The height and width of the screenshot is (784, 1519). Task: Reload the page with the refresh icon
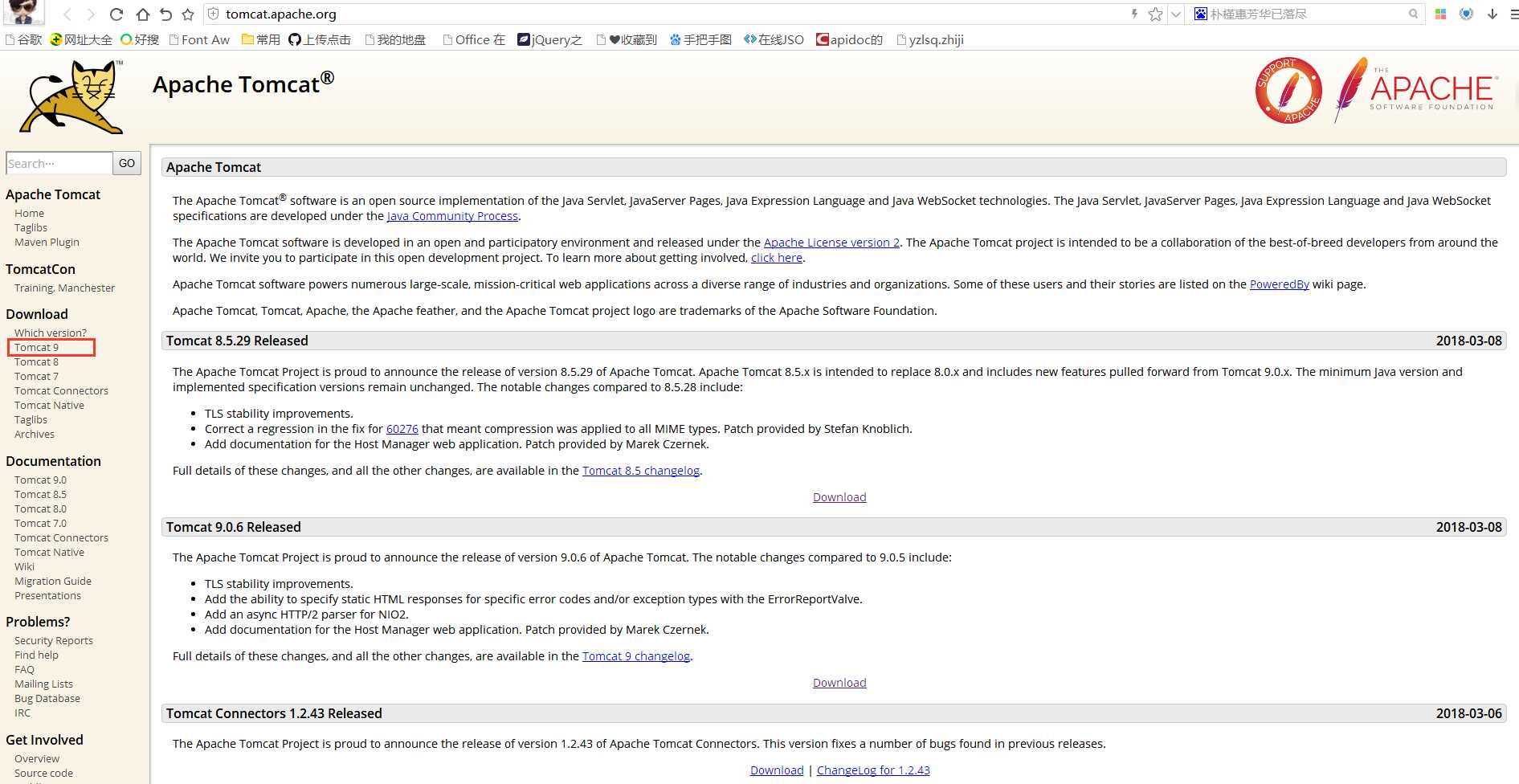coord(116,14)
